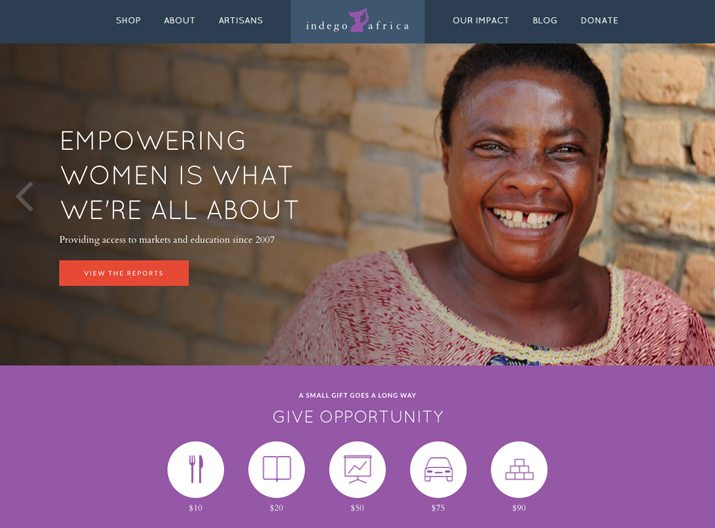Choose the $20 open book icon
The height and width of the screenshot is (528, 715).
(x=276, y=469)
